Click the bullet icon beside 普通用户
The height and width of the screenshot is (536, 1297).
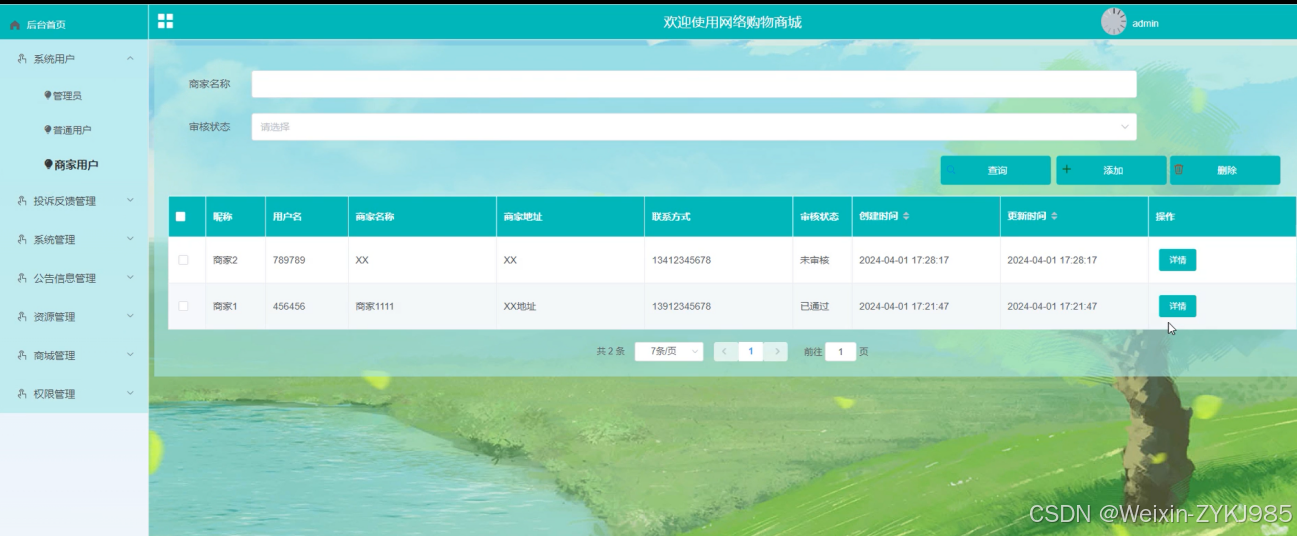pos(48,129)
